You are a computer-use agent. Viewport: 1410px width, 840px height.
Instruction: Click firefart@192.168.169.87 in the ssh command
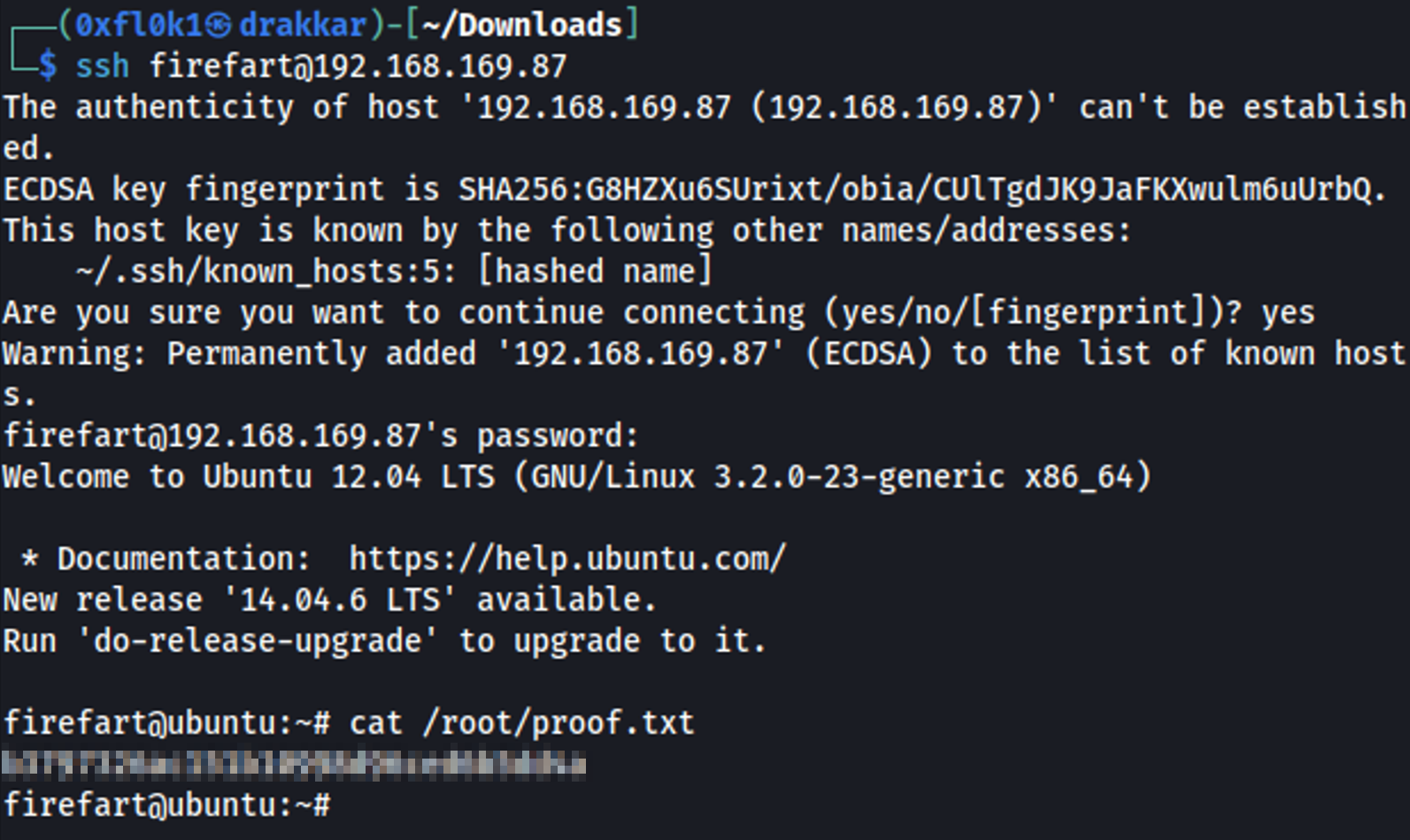[358, 66]
